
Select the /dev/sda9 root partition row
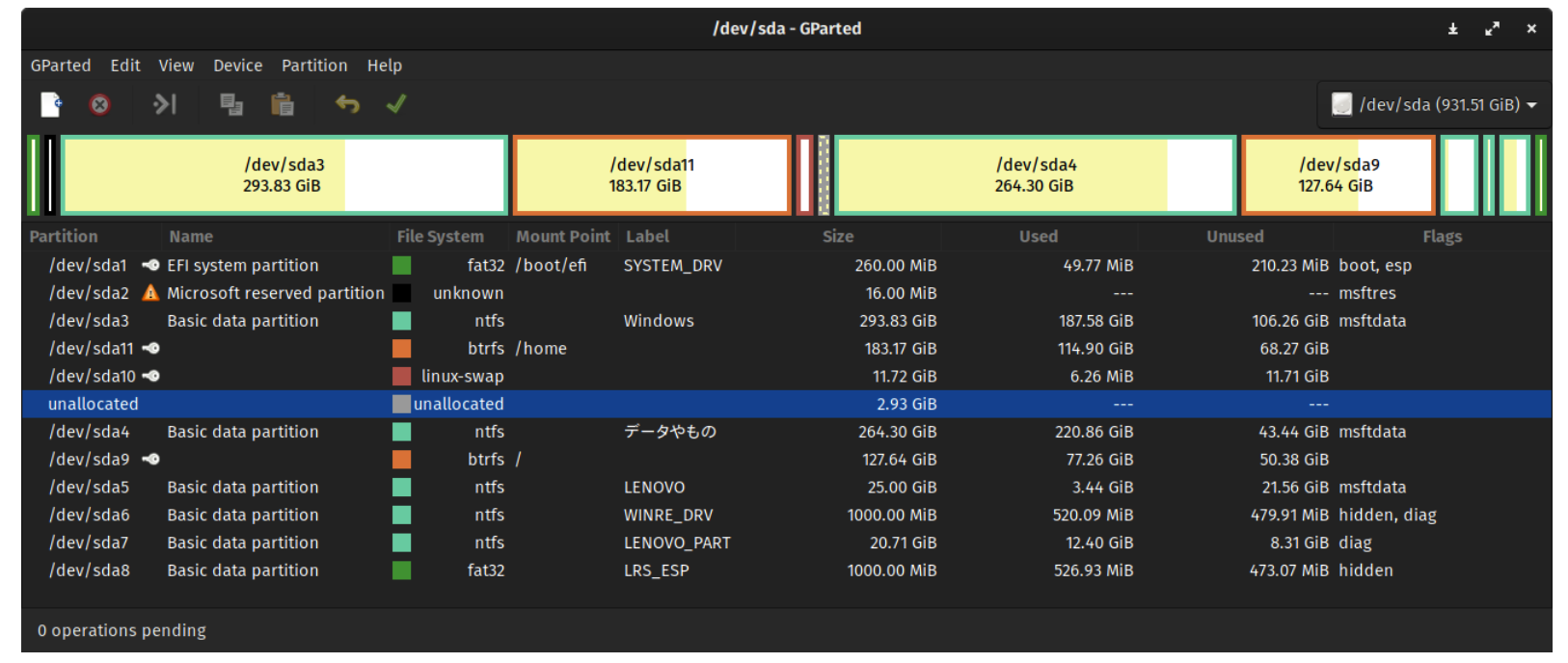click(787, 460)
